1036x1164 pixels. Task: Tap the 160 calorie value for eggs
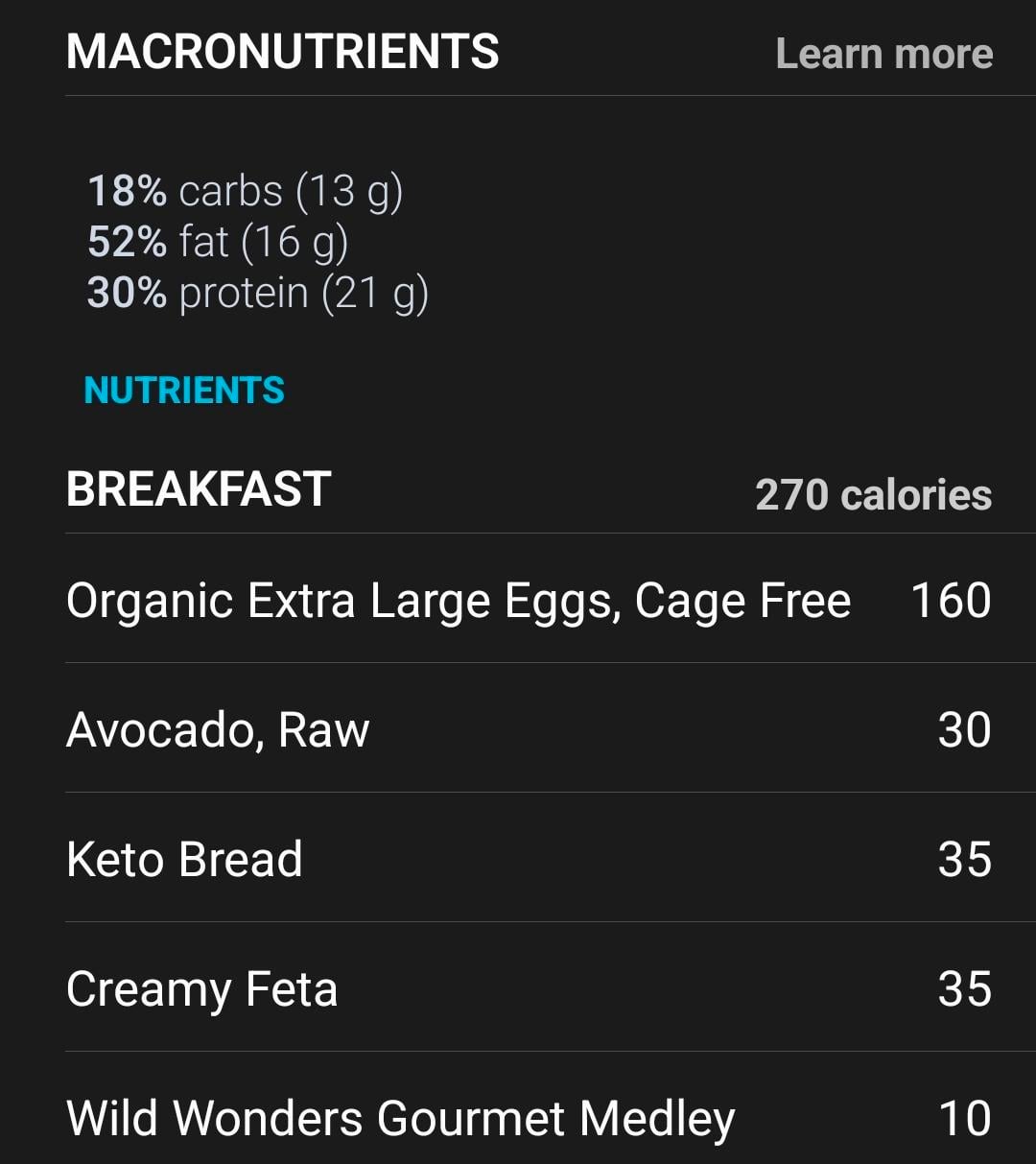(951, 601)
